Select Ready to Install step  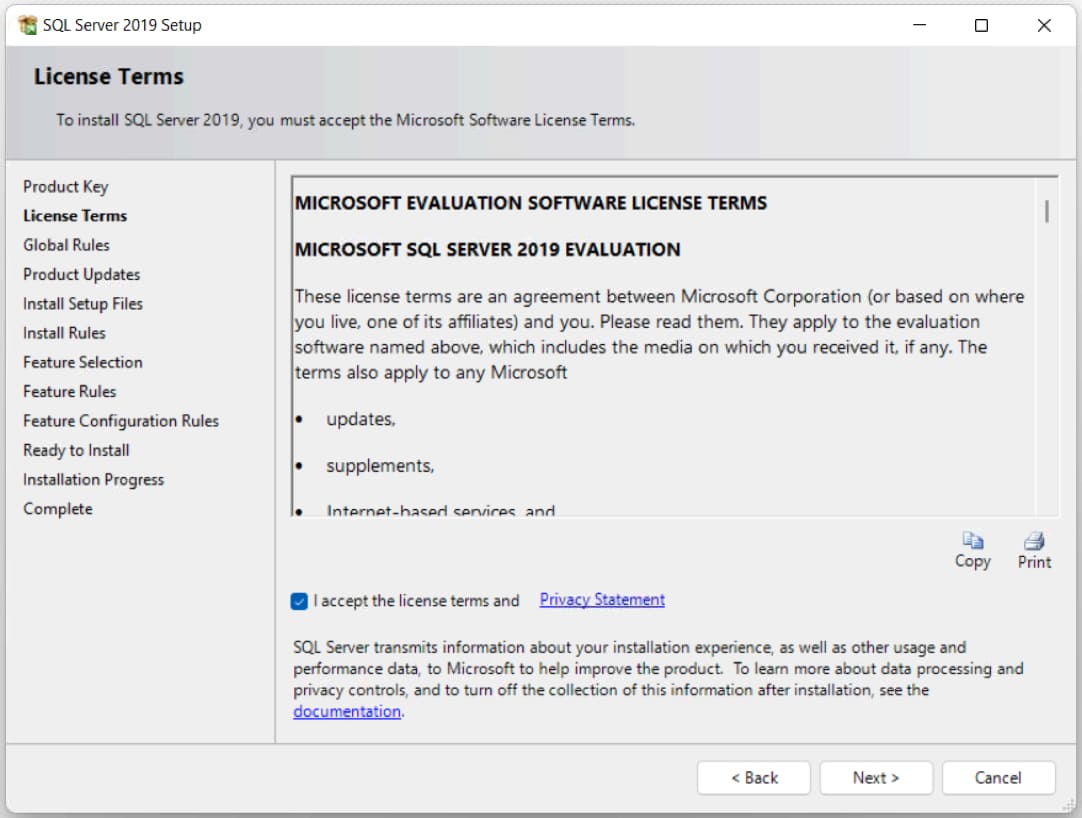[77, 450]
